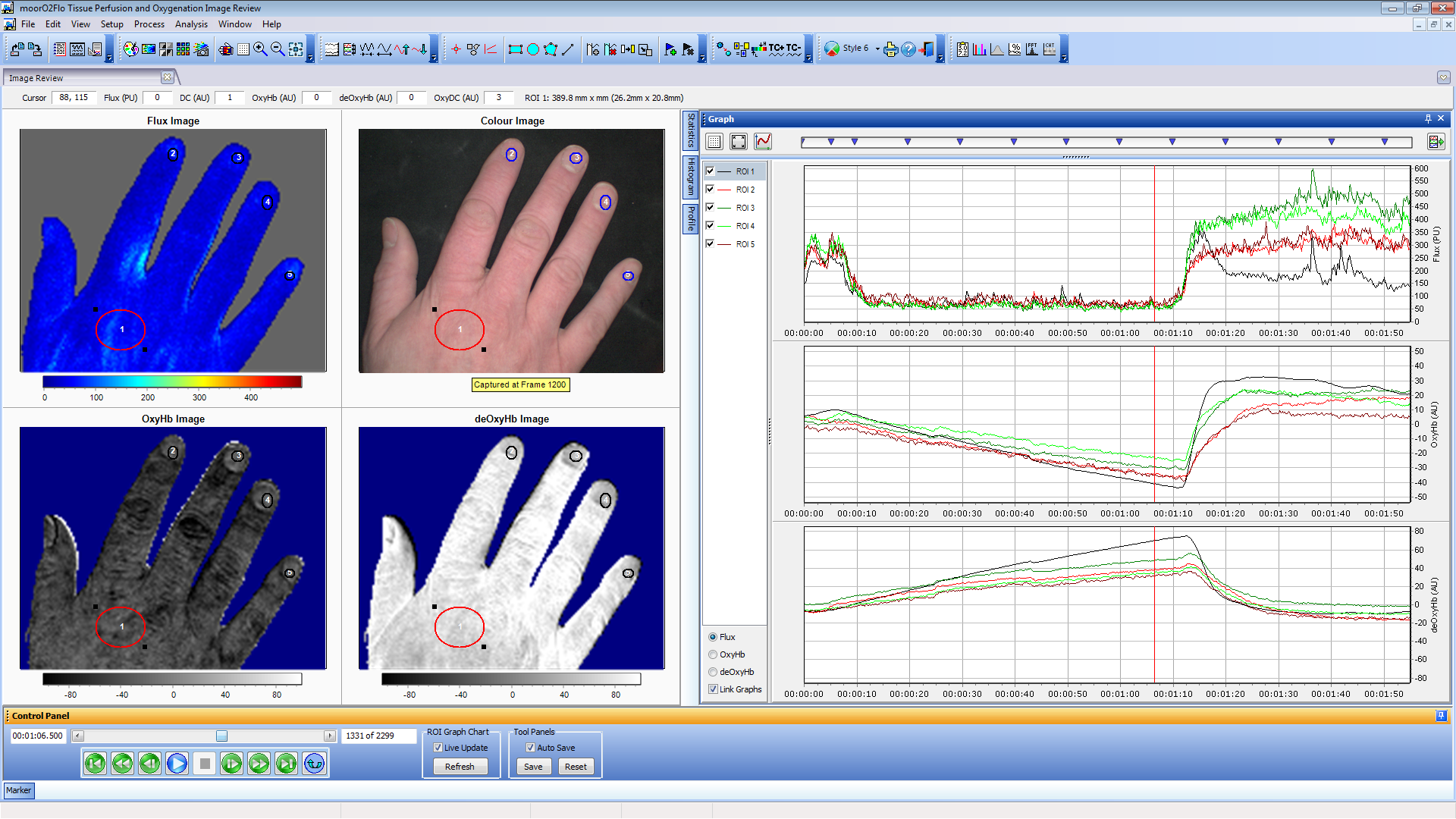
Task: Click the FFT analysis toolbar icon
Action: (1031, 49)
